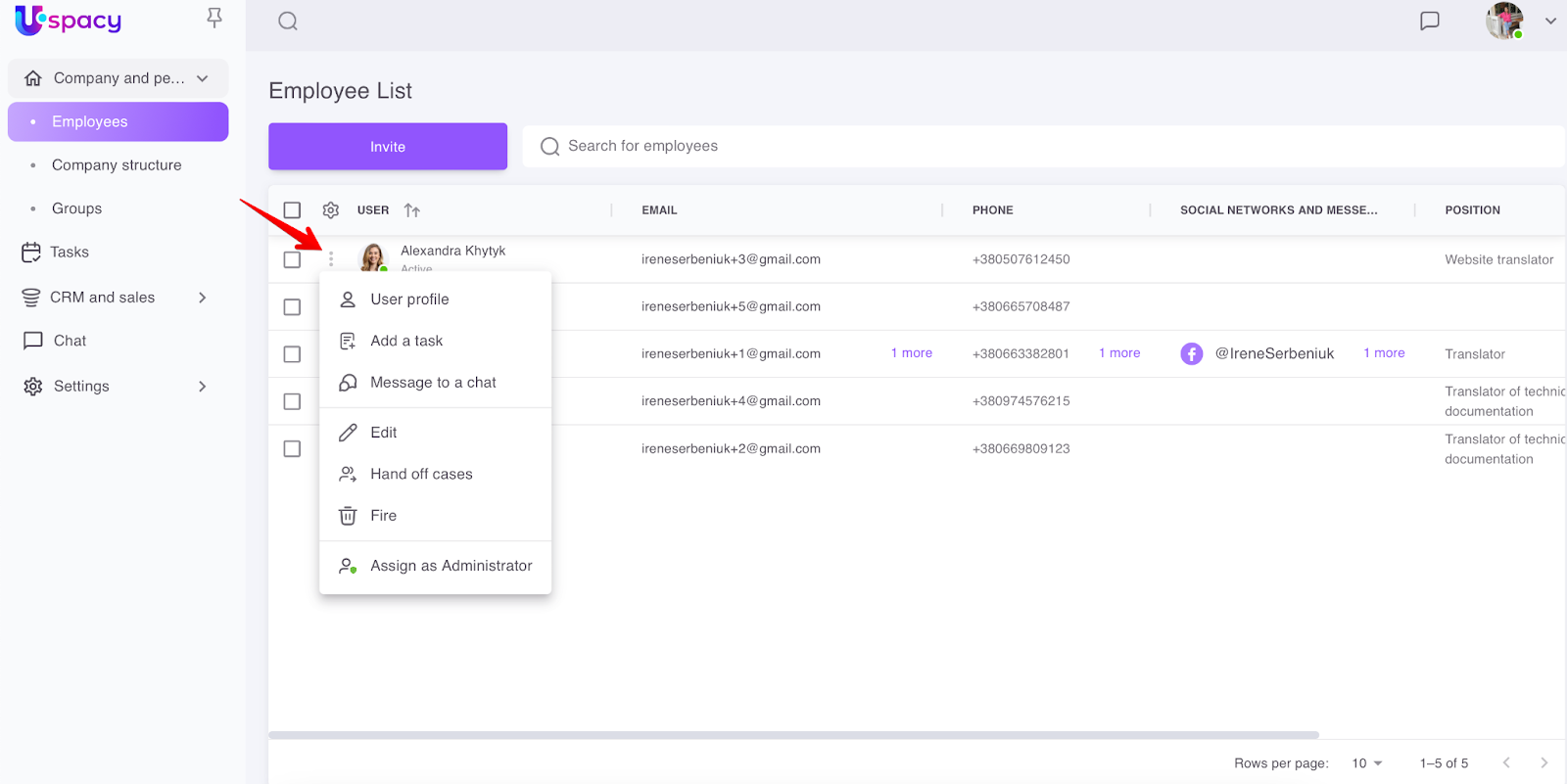The width and height of the screenshot is (1567, 784).
Task: Select checkbox for ireneserbeniuk+2 row
Action: (x=292, y=449)
